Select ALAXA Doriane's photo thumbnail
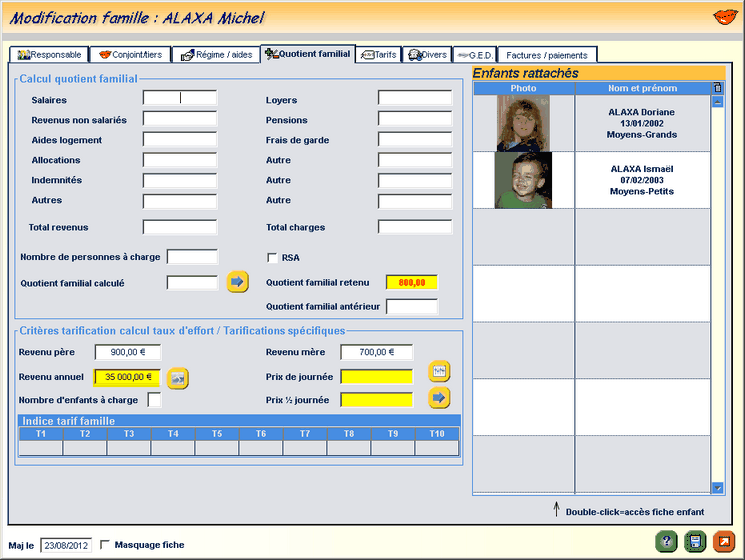 pos(523,123)
